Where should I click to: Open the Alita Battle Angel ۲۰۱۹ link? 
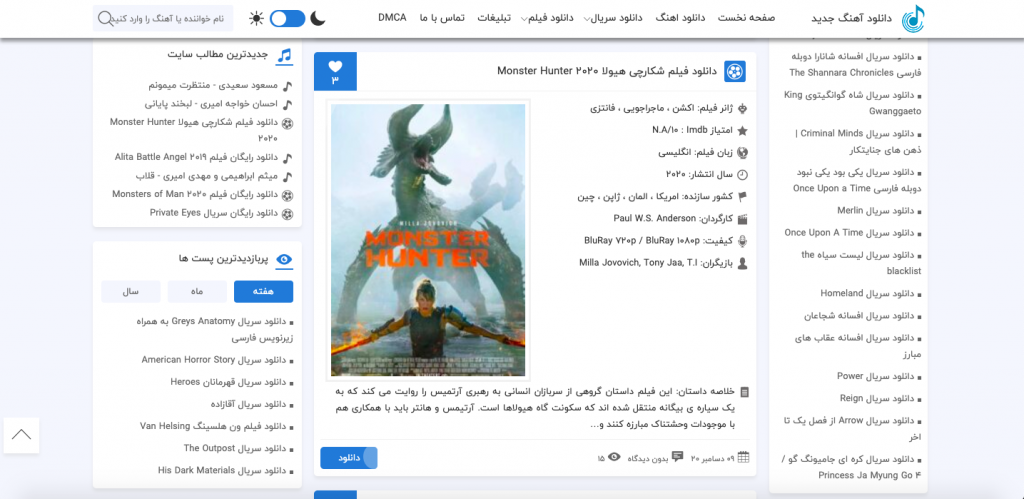click(x=197, y=157)
